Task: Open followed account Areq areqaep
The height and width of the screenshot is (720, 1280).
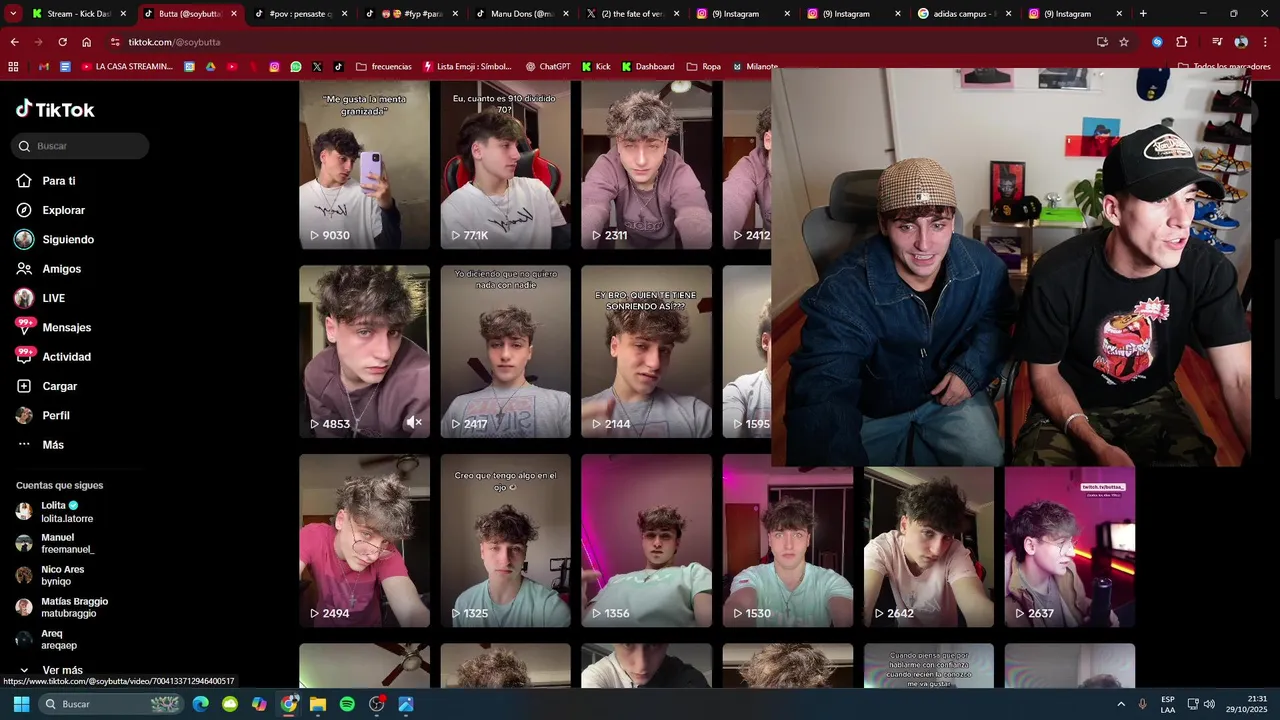Action: [46, 639]
